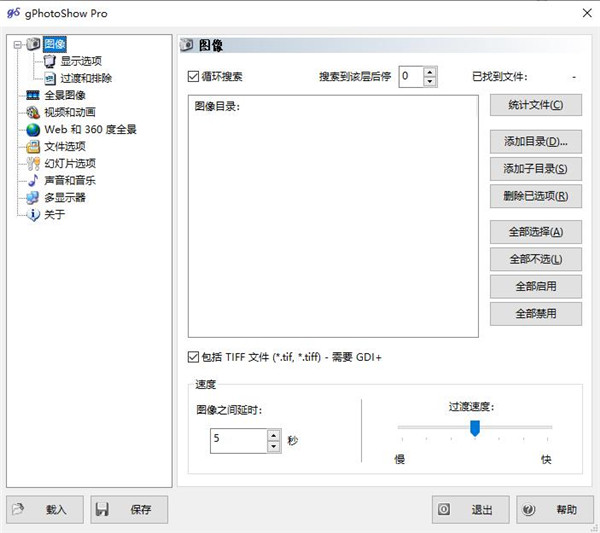The image size is (600, 533).
Task: Decrease the 图像之间延时 seconds value
Action: [273, 446]
